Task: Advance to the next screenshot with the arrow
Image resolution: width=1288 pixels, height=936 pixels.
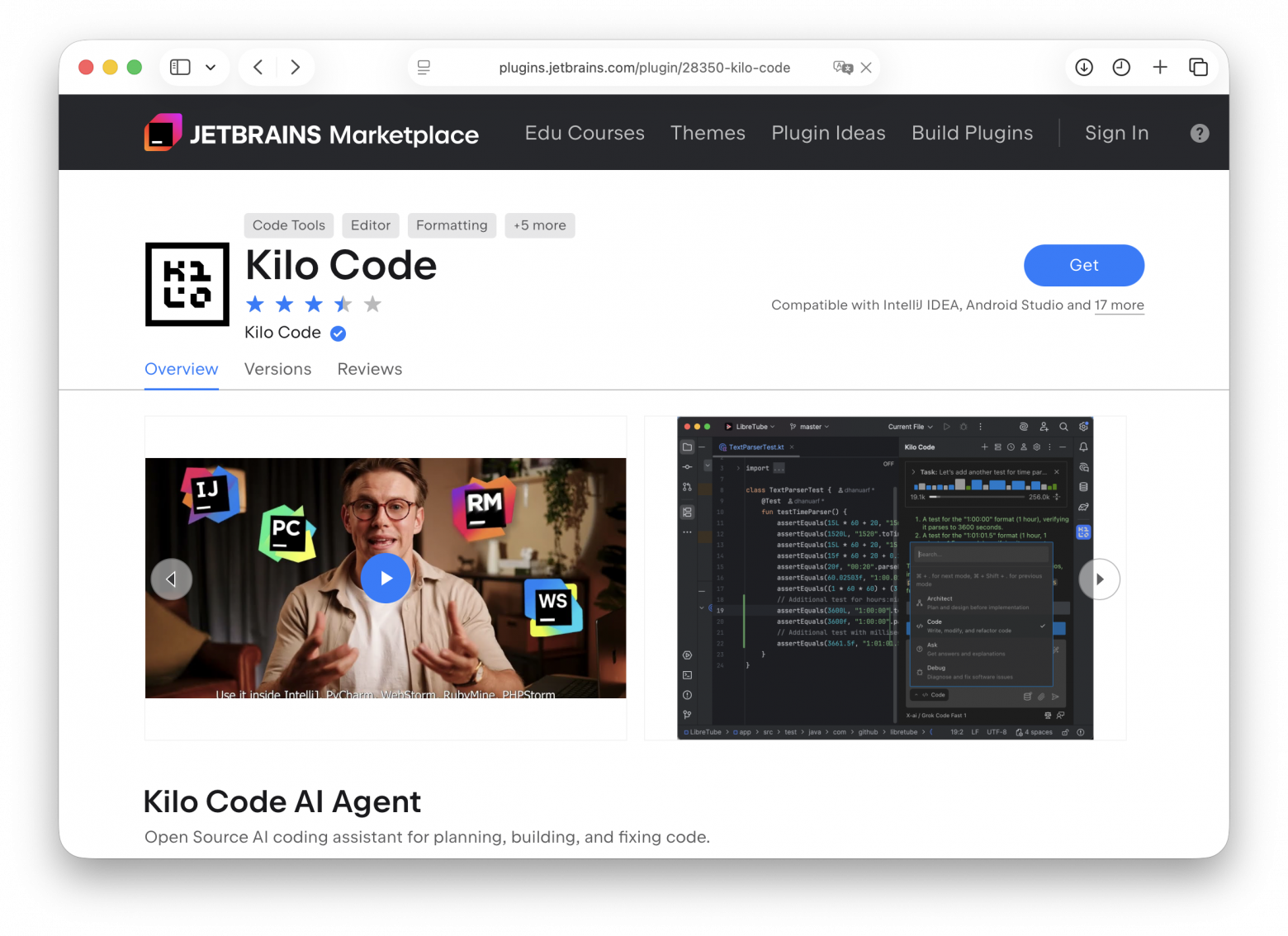Action: 1099,579
